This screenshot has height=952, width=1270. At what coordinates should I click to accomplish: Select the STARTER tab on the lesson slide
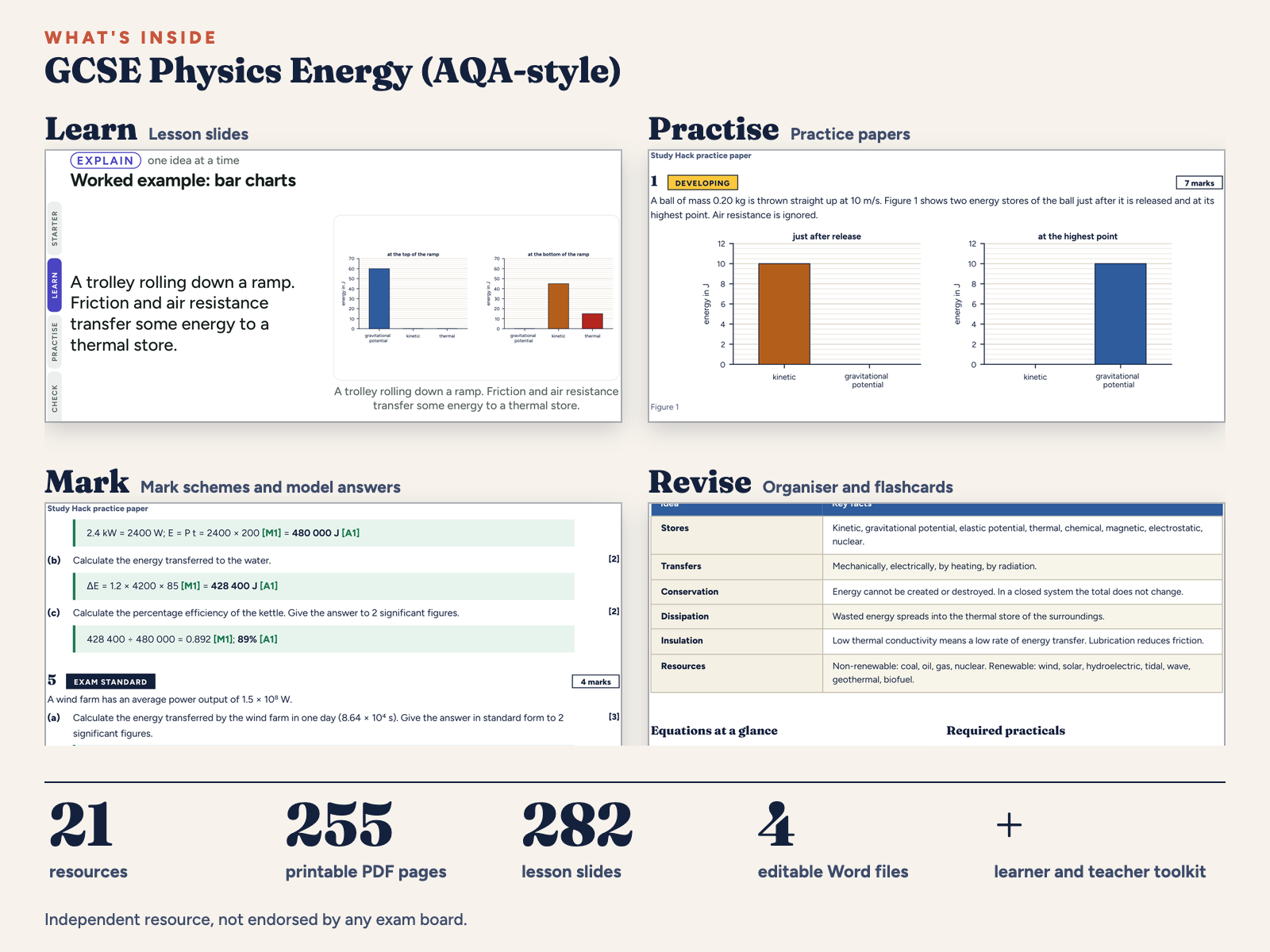55,228
